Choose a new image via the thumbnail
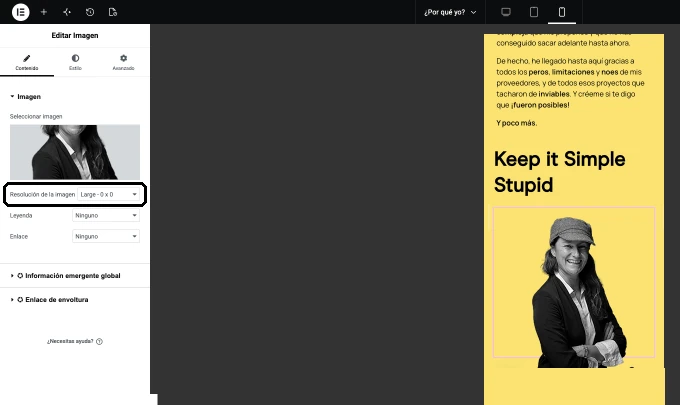Screen dimensions: 680x405 click(x=75, y=152)
